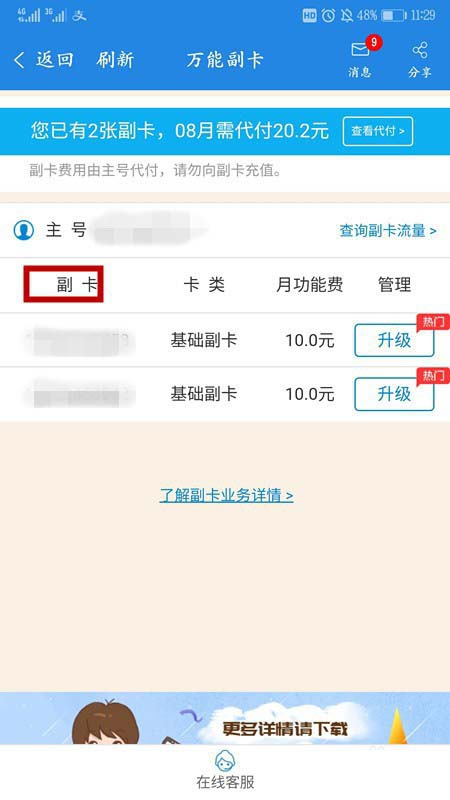This screenshot has height=800, width=450.
Task: Tap the 更多详情请下载 banner
Action: click(x=225, y=718)
